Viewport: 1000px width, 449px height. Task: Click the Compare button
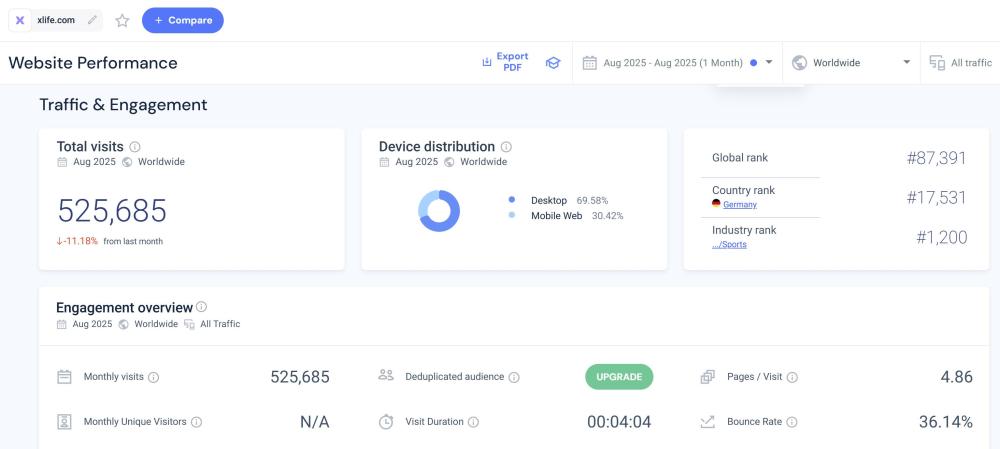tap(182, 20)
